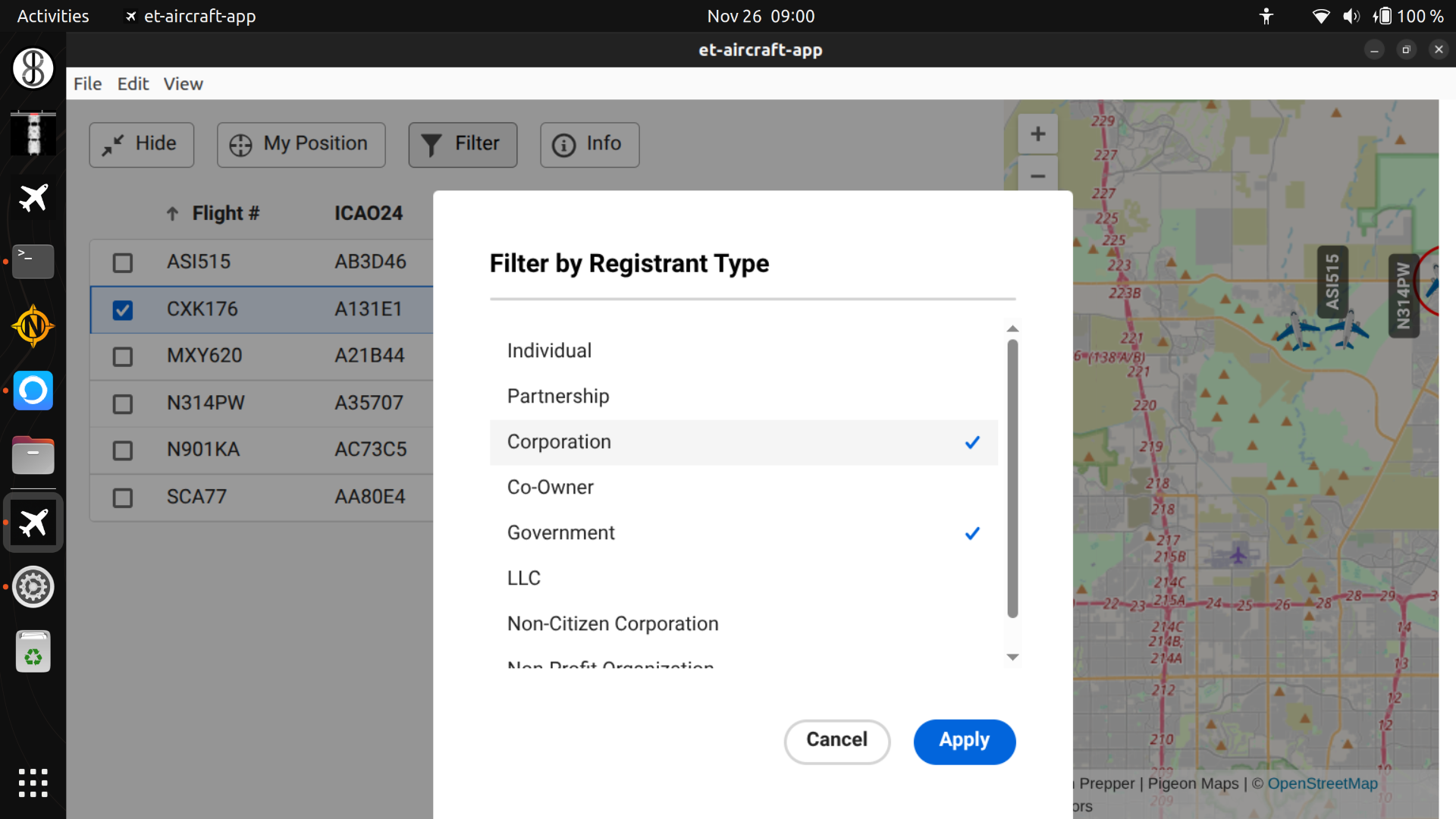The width and height of the screenshot is (1456, 819).
Task: Click the list scroll up arrow
Action: pyautogui.click(x=1012, y=328)
